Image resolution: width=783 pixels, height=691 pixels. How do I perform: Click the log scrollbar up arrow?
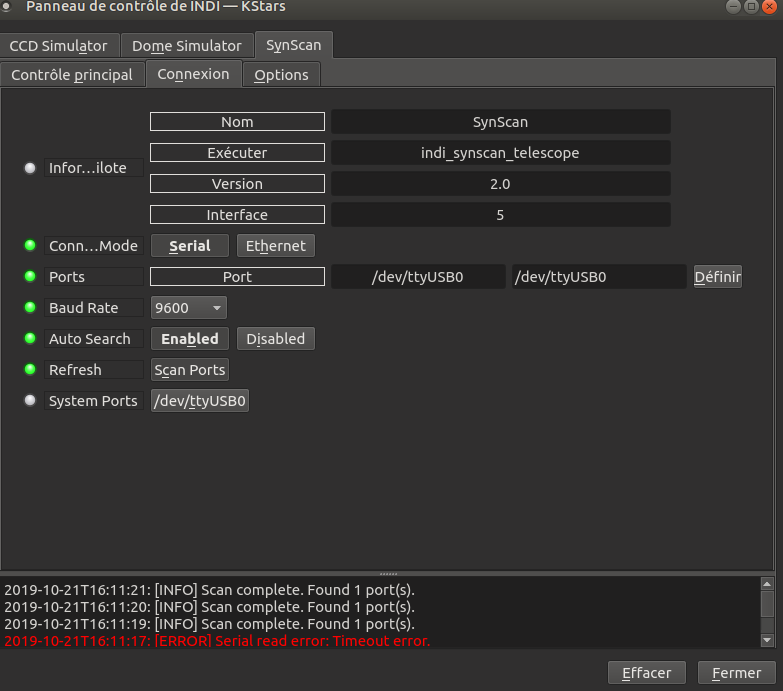click(768, 584)
